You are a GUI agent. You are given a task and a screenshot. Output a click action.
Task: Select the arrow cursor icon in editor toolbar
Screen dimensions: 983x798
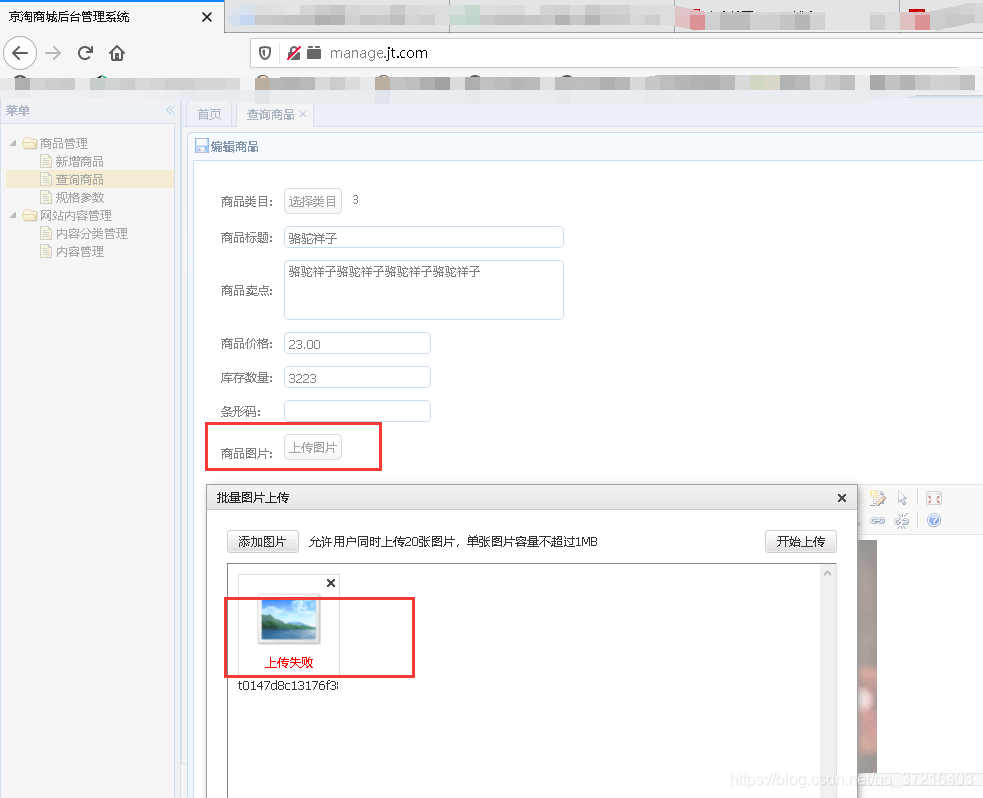click(903, 499)
